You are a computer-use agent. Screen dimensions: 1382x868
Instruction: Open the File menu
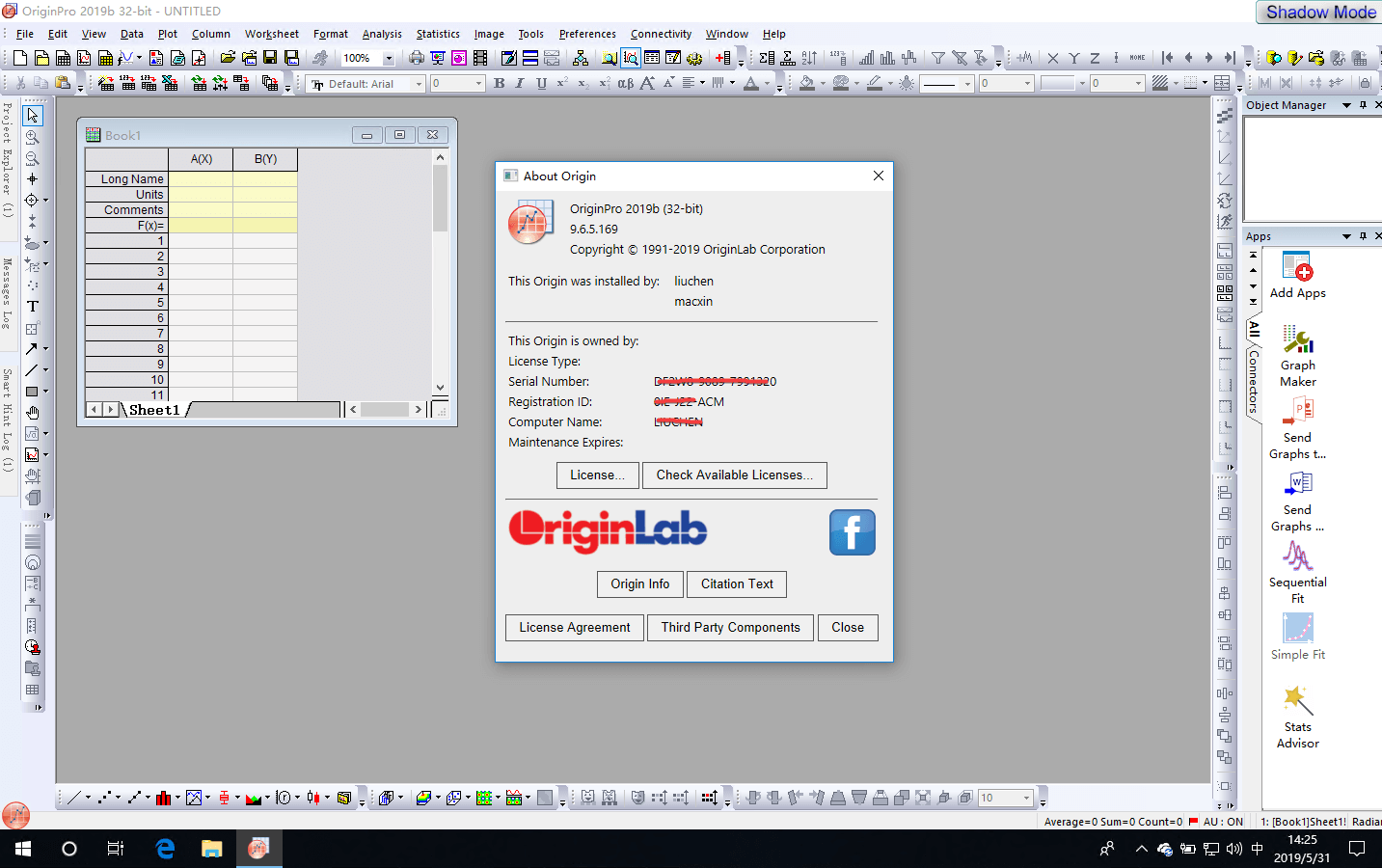click(25, 34)
